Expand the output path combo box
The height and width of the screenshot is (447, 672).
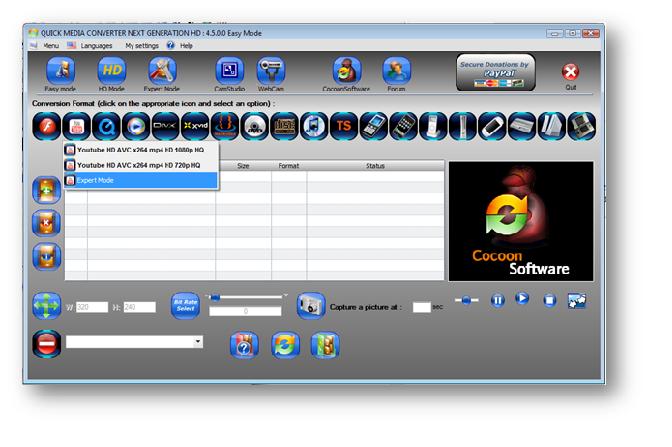pos(198,342)
